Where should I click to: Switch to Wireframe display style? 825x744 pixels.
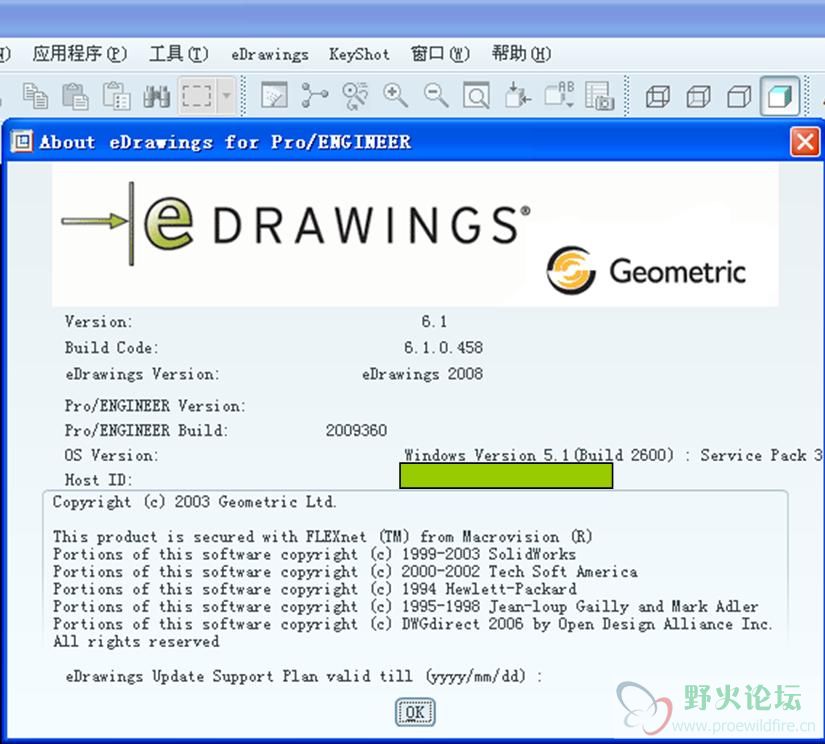(658, 97)
